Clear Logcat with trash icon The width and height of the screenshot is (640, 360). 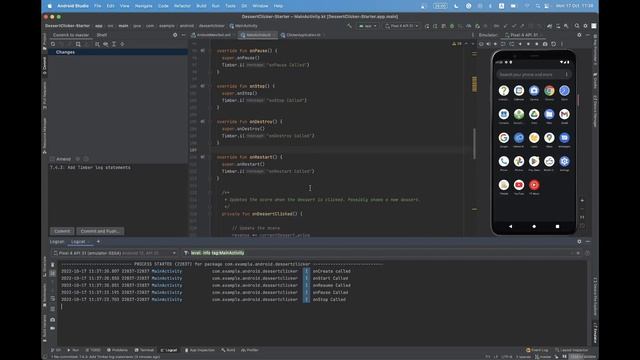point(53,264)
